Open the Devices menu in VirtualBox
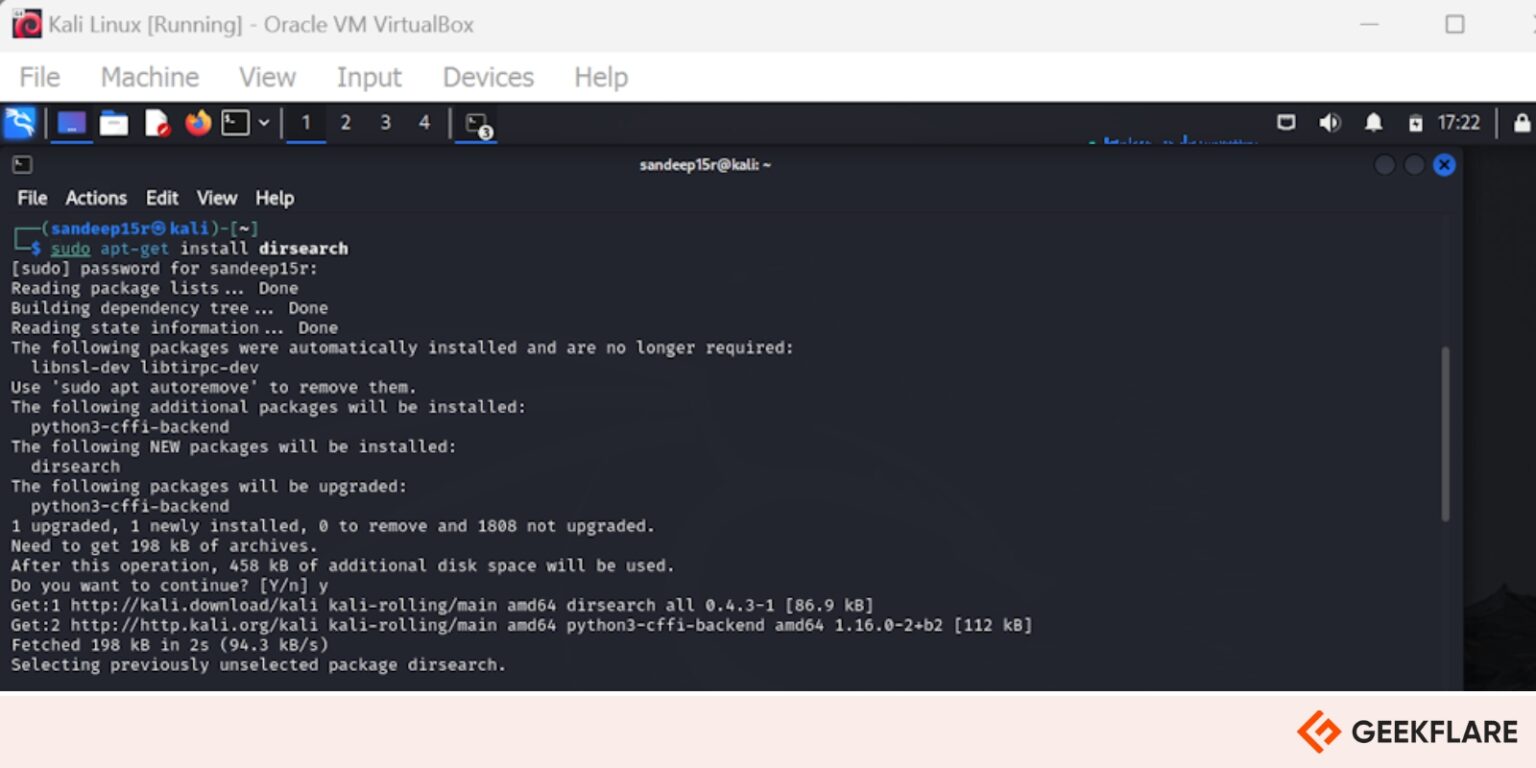Viewport: 1536px width, 768px height. tap(487, 77)
